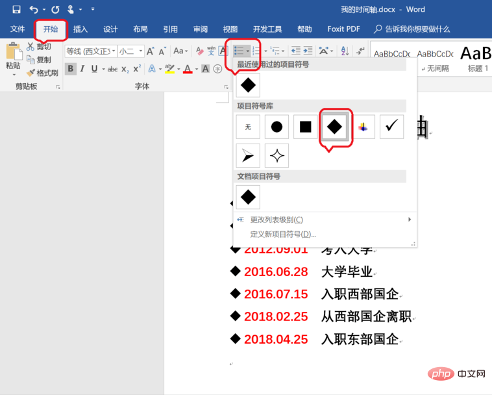Image resolution: width=492 pixels, height=395 pixels.
Task: Switch to 插入 tab
Action: [x=80, y=29]
